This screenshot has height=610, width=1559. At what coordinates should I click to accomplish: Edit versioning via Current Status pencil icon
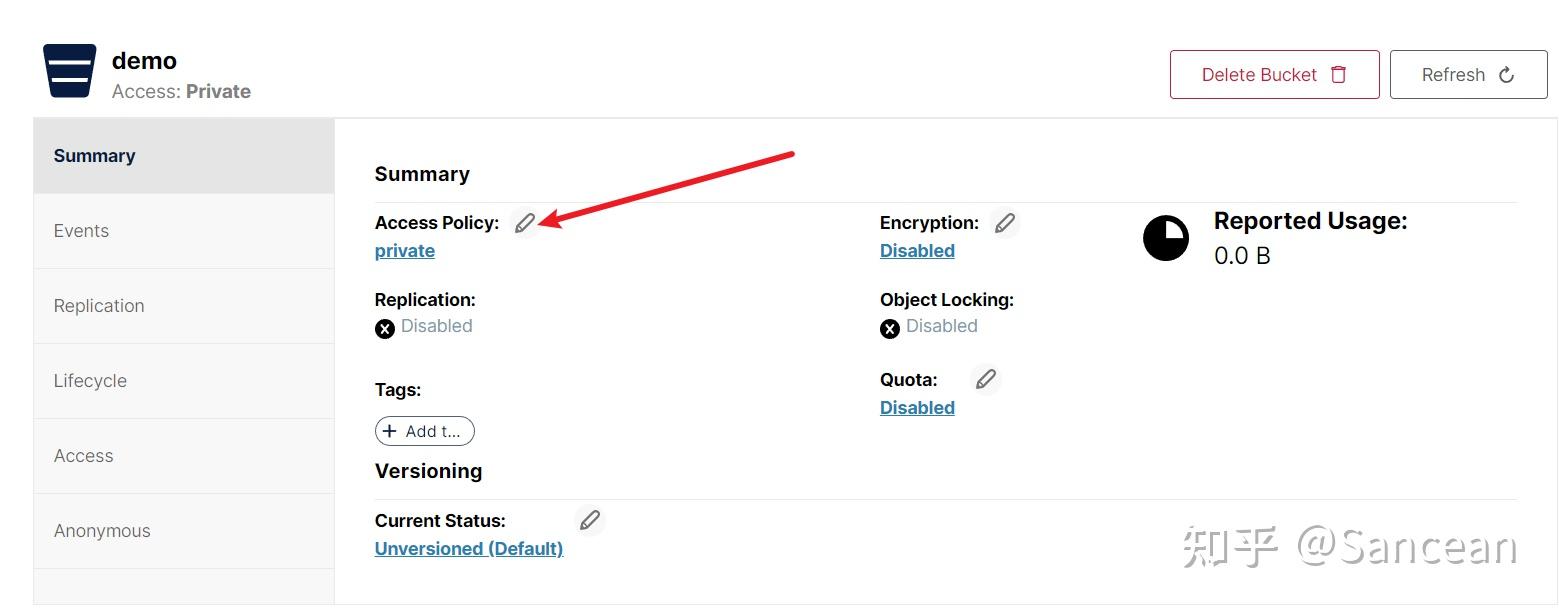590,520
